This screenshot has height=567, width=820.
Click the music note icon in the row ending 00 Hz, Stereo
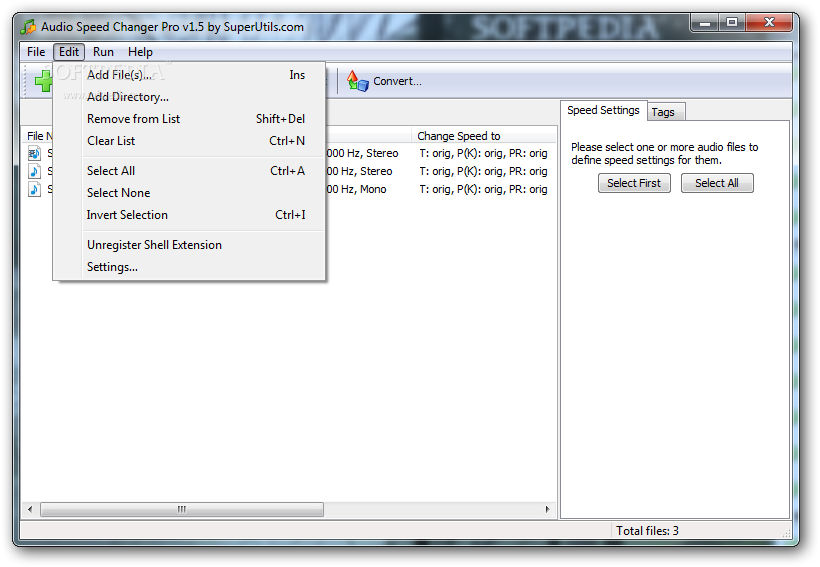point(35,171)
